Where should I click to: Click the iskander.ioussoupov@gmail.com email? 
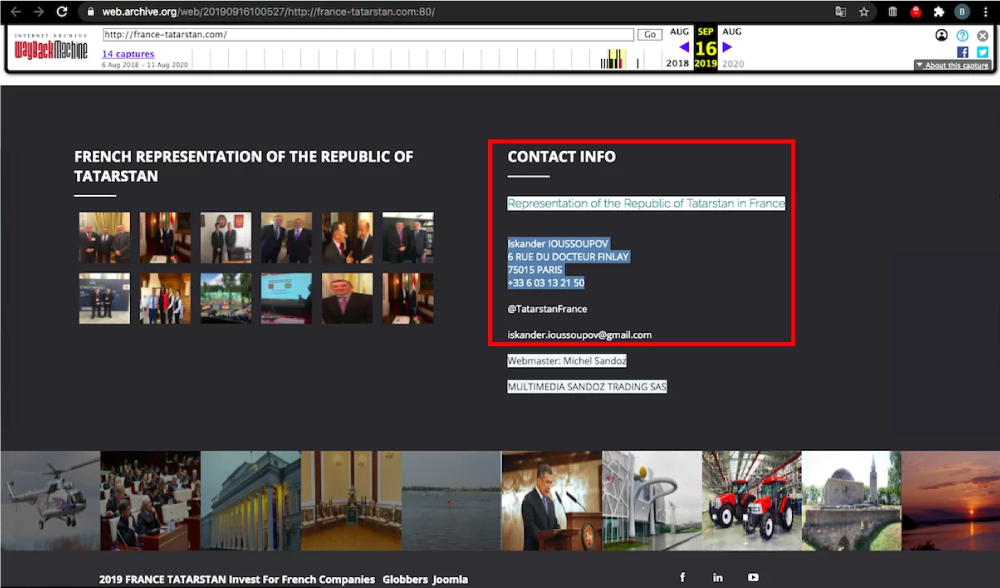[x=580, y=335]
